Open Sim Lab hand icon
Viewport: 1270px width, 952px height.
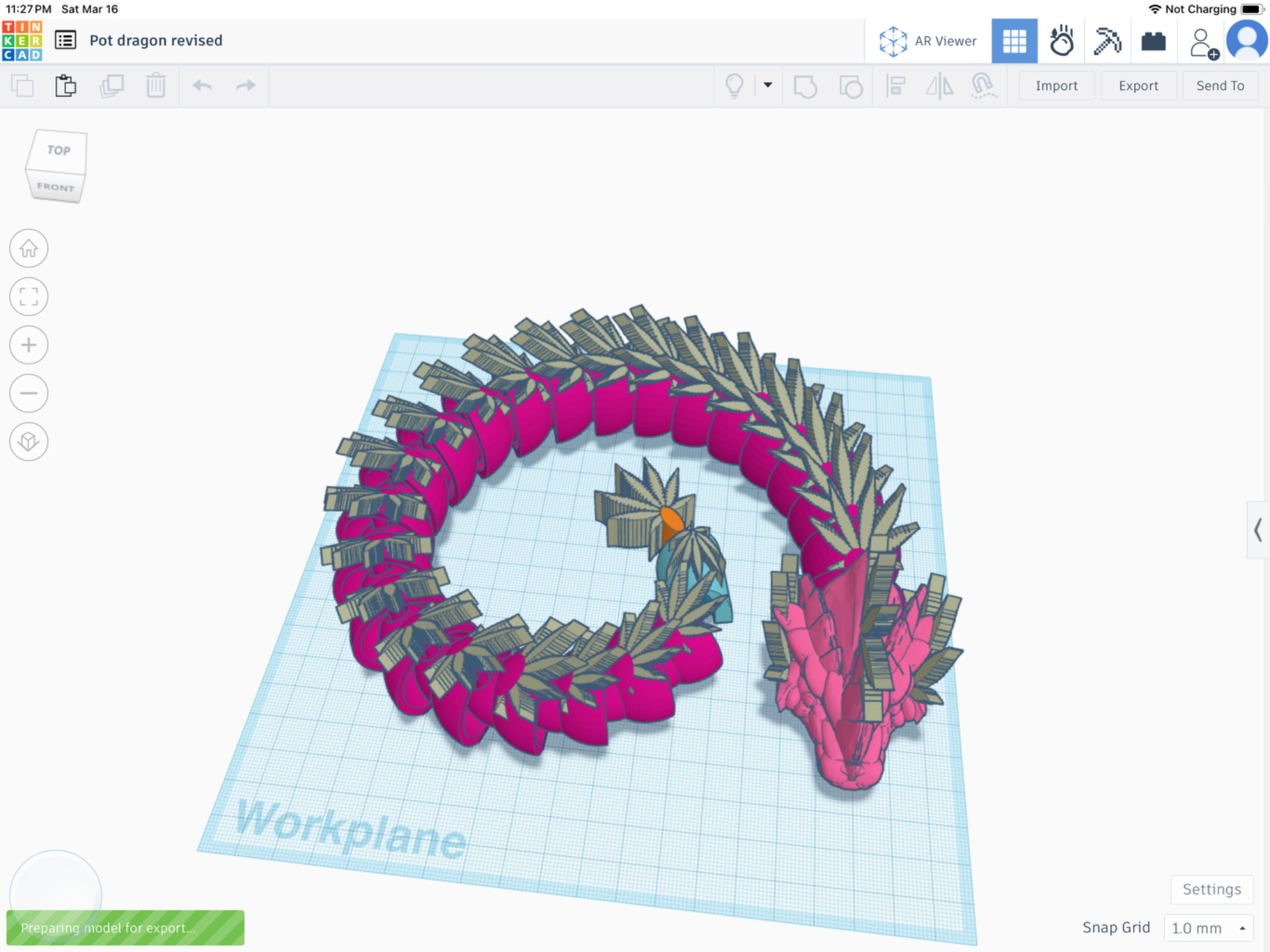click(x=1062, y=41)
